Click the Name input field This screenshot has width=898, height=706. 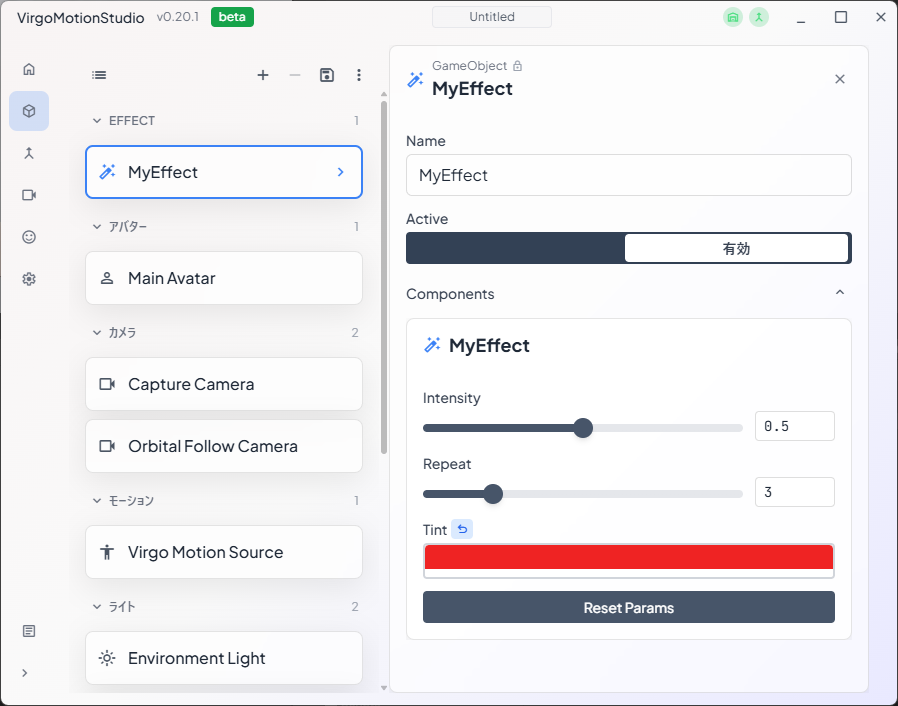(x=628, y=175)
